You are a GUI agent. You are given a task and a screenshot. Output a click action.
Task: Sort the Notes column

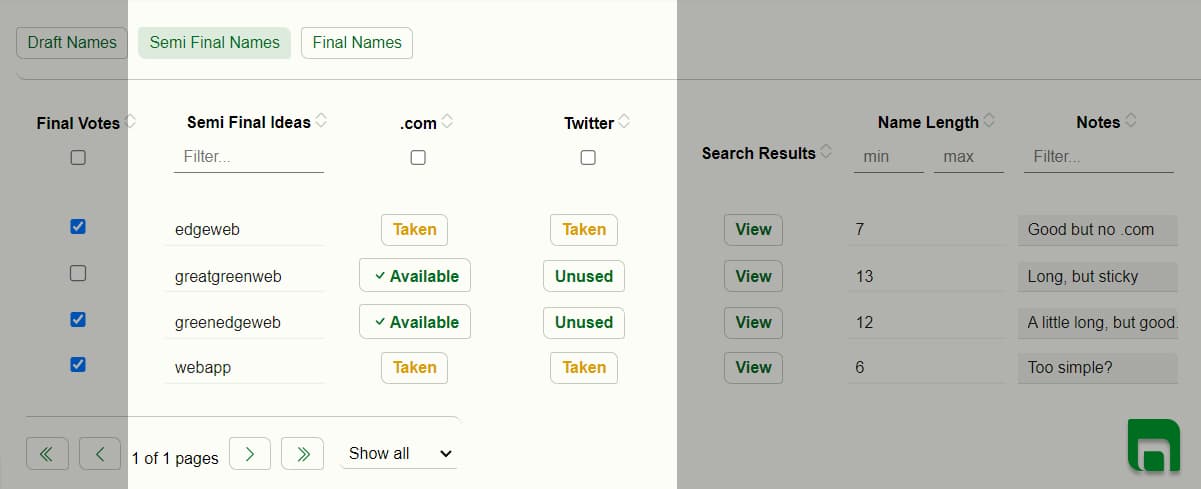pyautogui.click(x=1131, y=121)
